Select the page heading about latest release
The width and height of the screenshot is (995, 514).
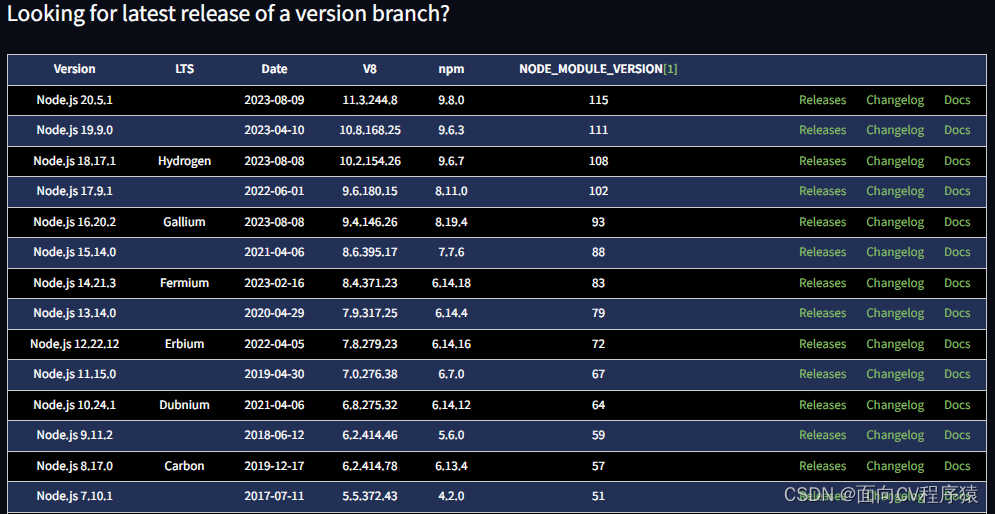[228, 15]
